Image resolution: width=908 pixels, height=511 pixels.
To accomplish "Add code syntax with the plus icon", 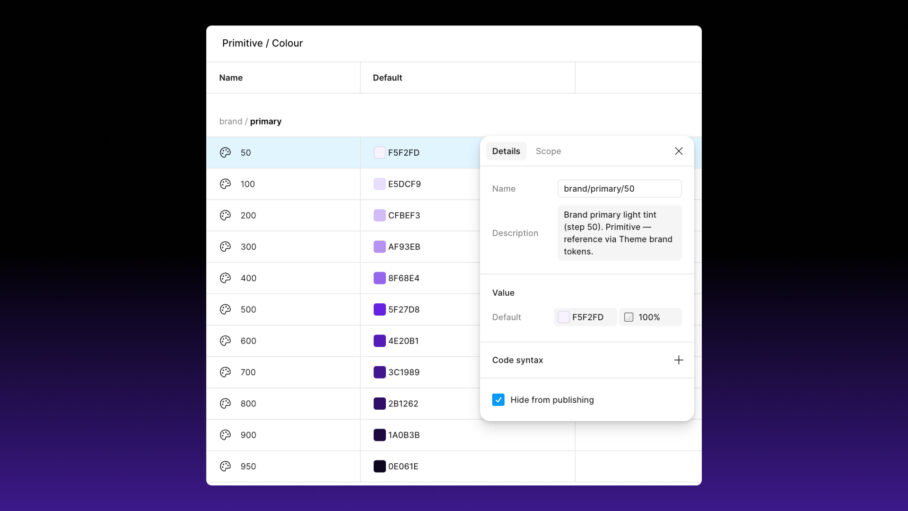I will coord(679,360).
